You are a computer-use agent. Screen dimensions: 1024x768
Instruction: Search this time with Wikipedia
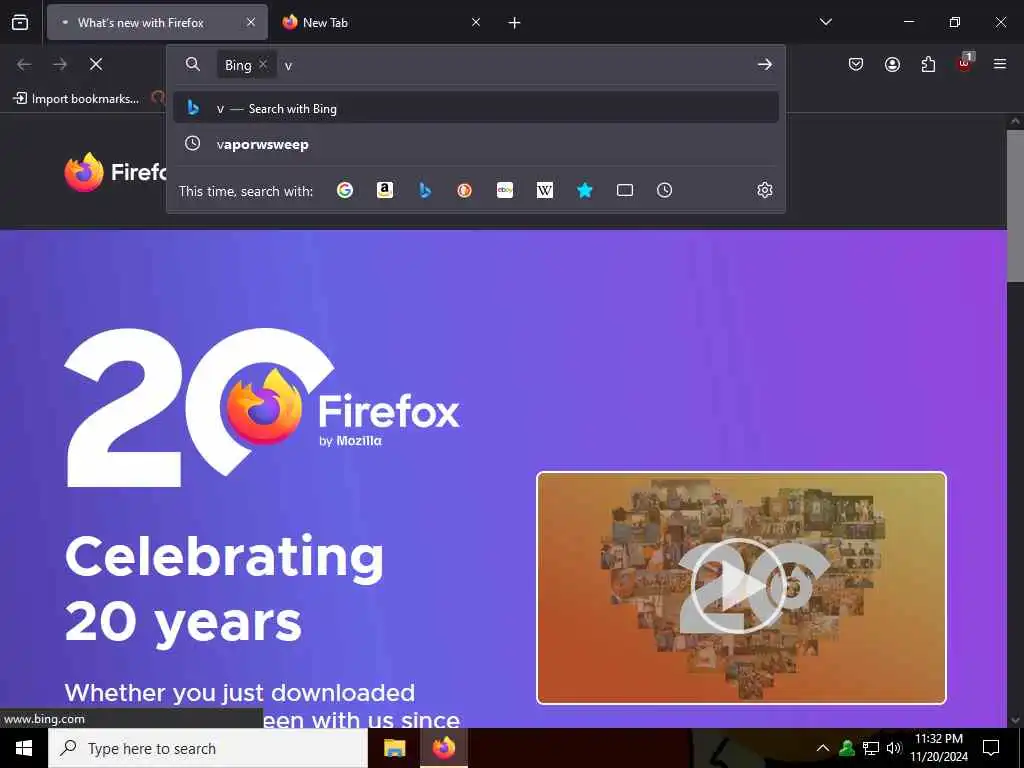pos(545,190)
